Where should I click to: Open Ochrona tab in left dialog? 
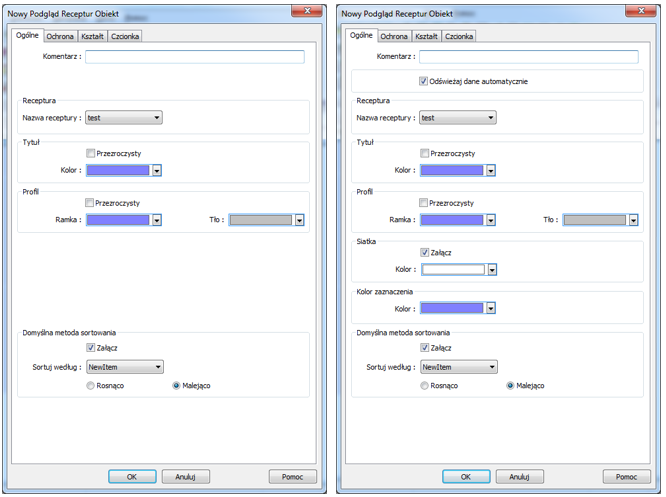point(60,37)
